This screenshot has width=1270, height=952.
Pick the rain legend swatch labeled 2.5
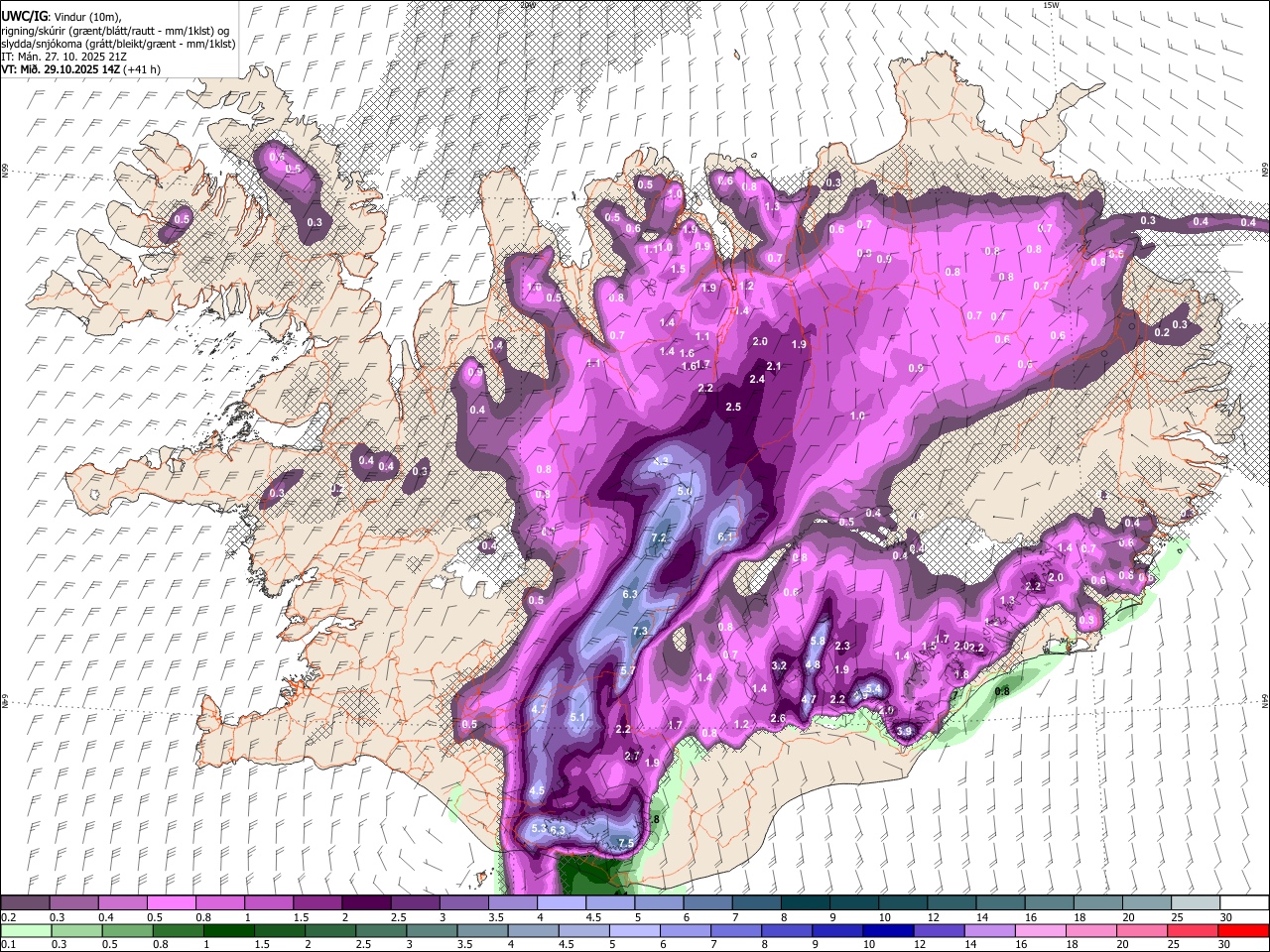(x=381, y=931)
